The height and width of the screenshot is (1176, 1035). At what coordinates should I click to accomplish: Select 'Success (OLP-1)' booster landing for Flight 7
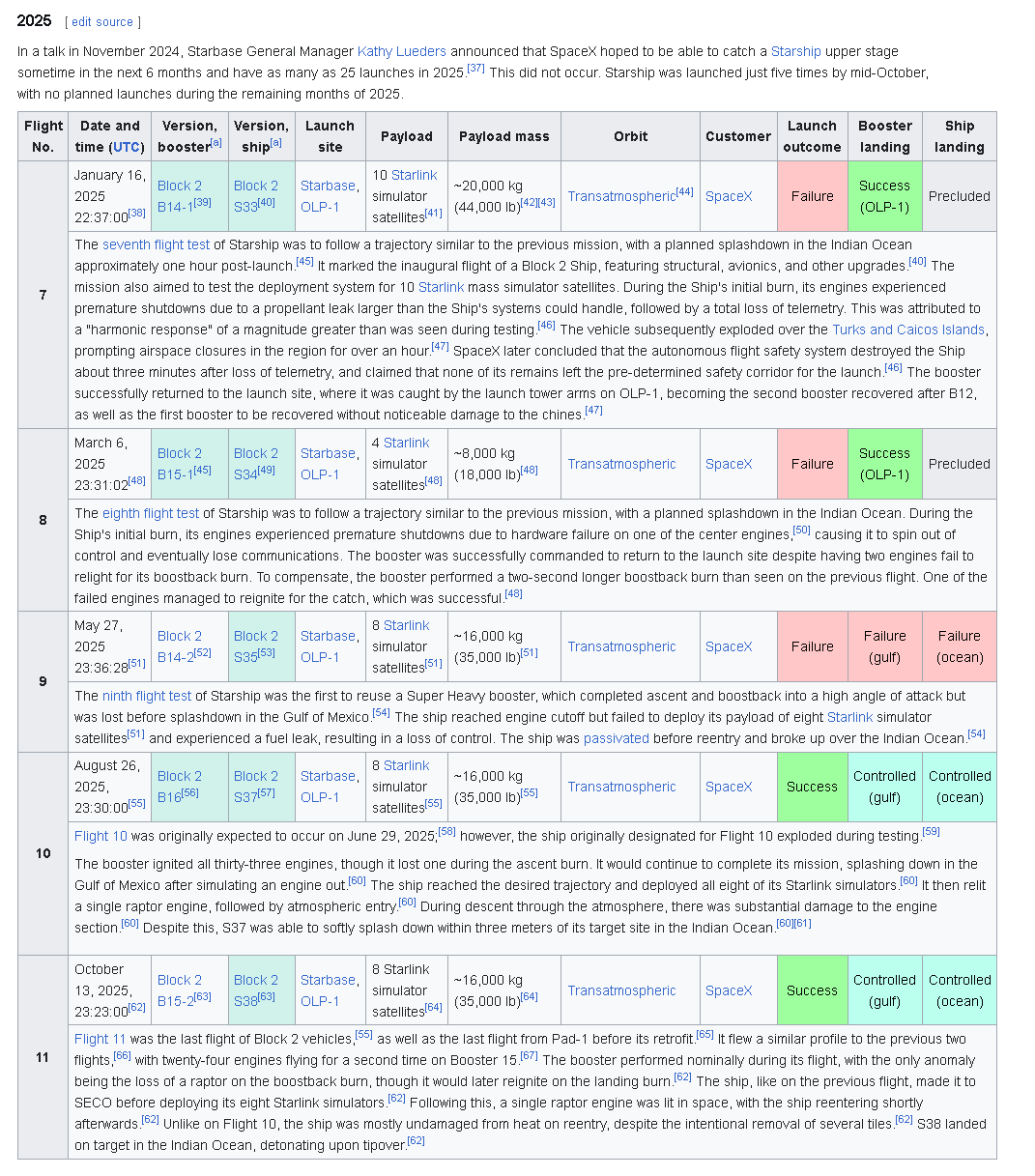click(x=885, y=196)
